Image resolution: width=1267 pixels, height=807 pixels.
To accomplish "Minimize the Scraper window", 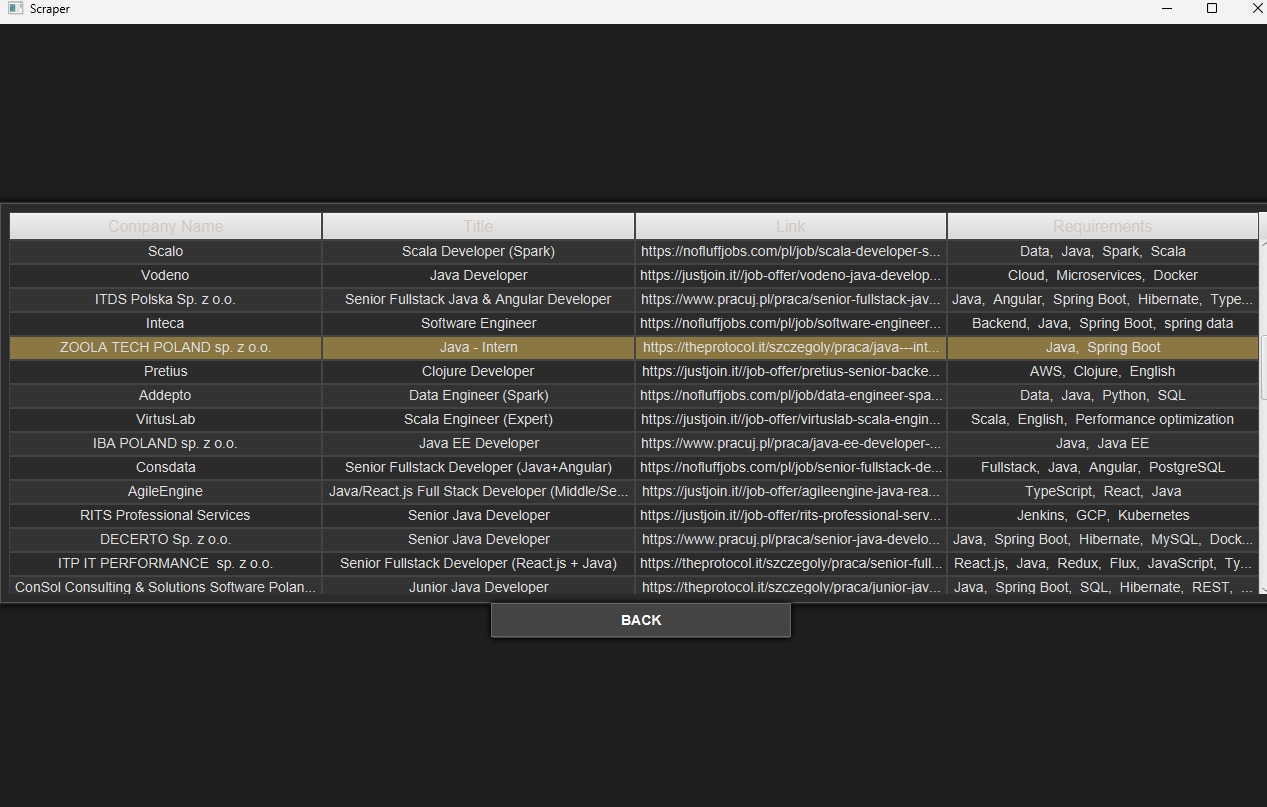I will click(x=1166, y=8).
